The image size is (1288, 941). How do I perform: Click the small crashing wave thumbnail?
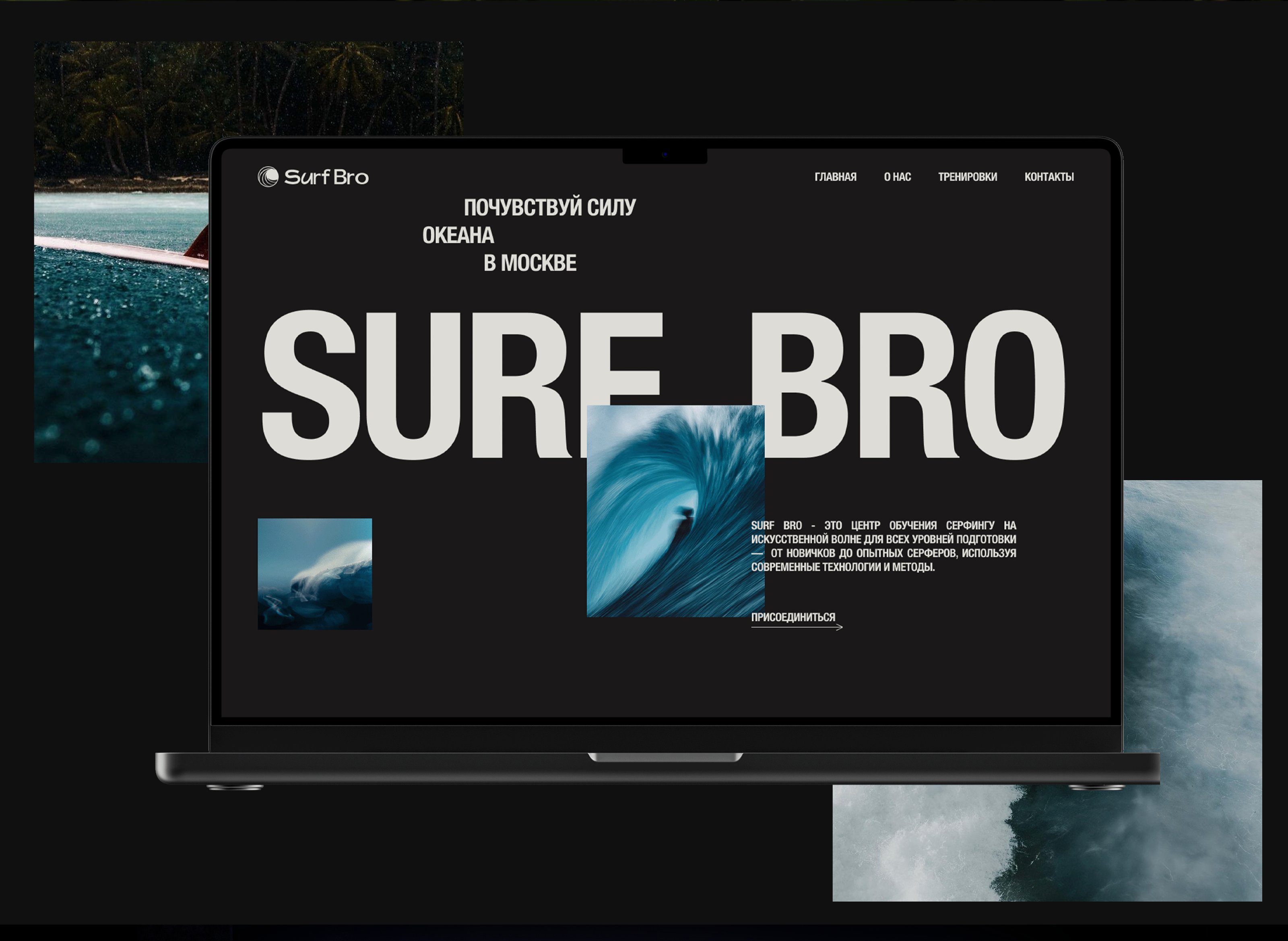(x=314, y=574)
